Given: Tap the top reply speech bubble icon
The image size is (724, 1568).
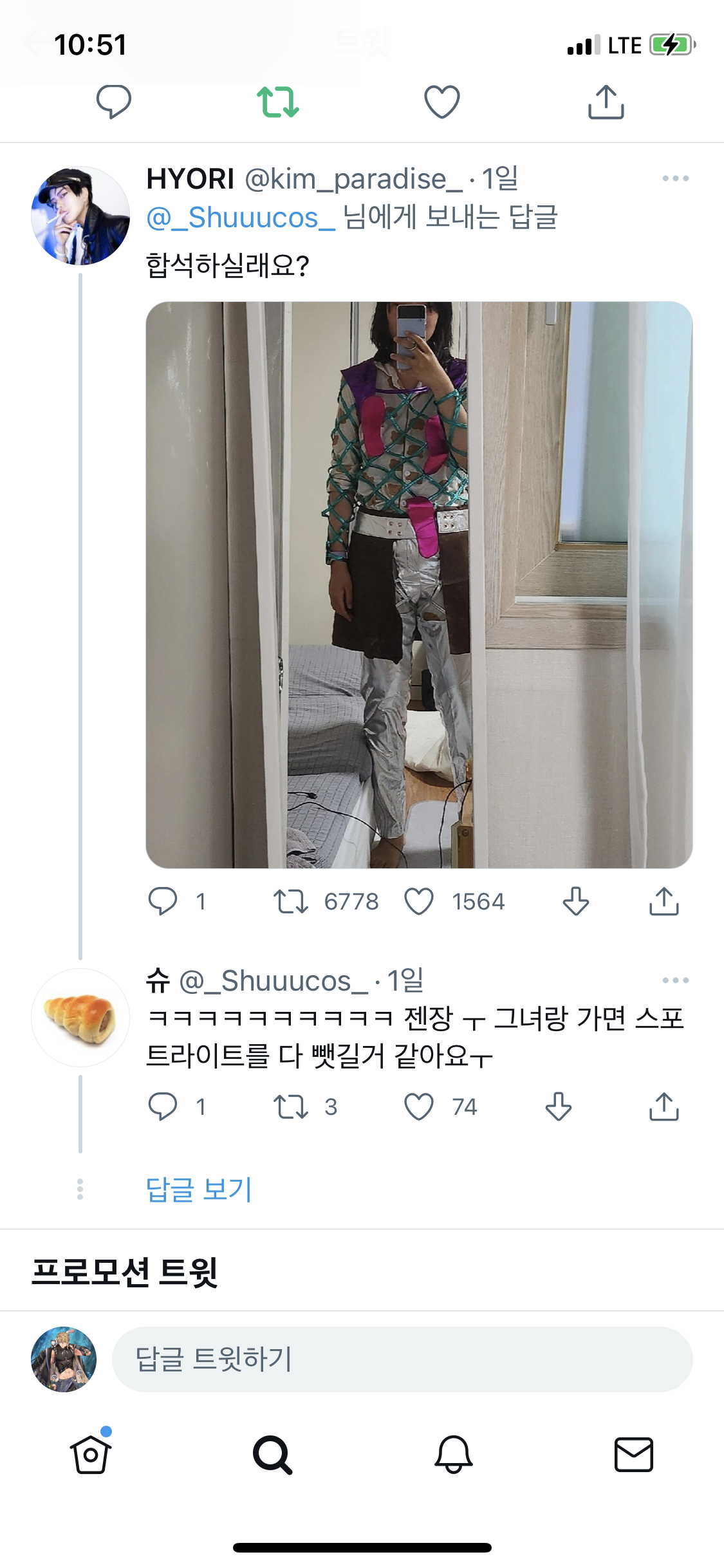Looking at the screenshot, I should 114,102.
